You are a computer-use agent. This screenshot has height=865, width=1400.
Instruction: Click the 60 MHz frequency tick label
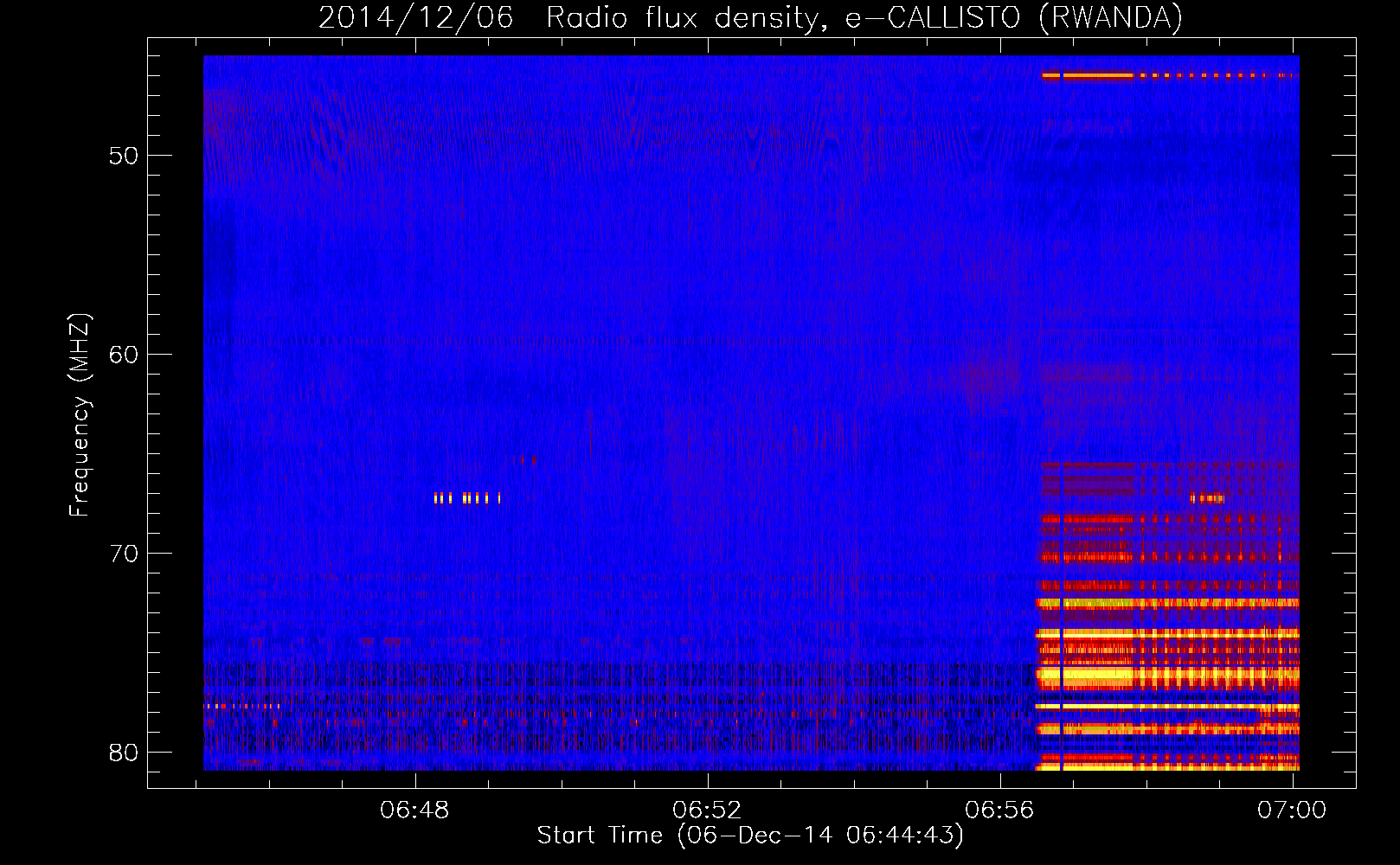coord(124,355)
